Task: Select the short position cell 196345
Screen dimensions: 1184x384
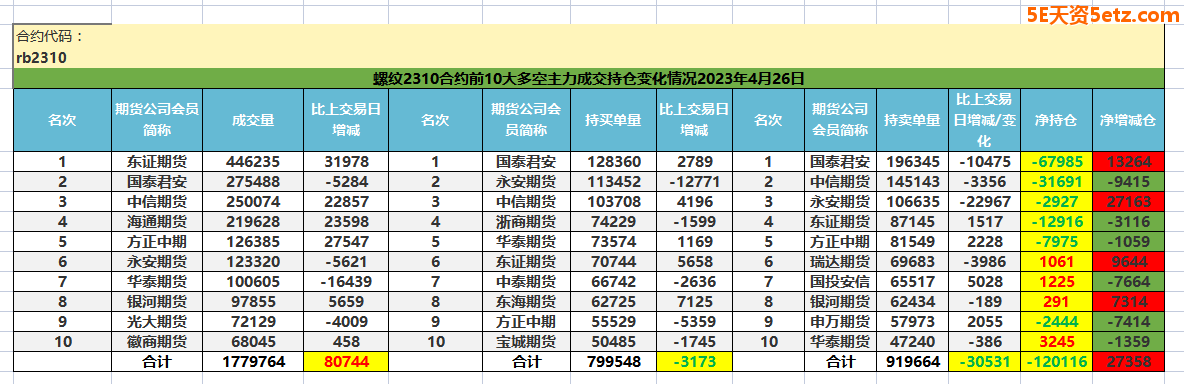Action: (912, 161)
